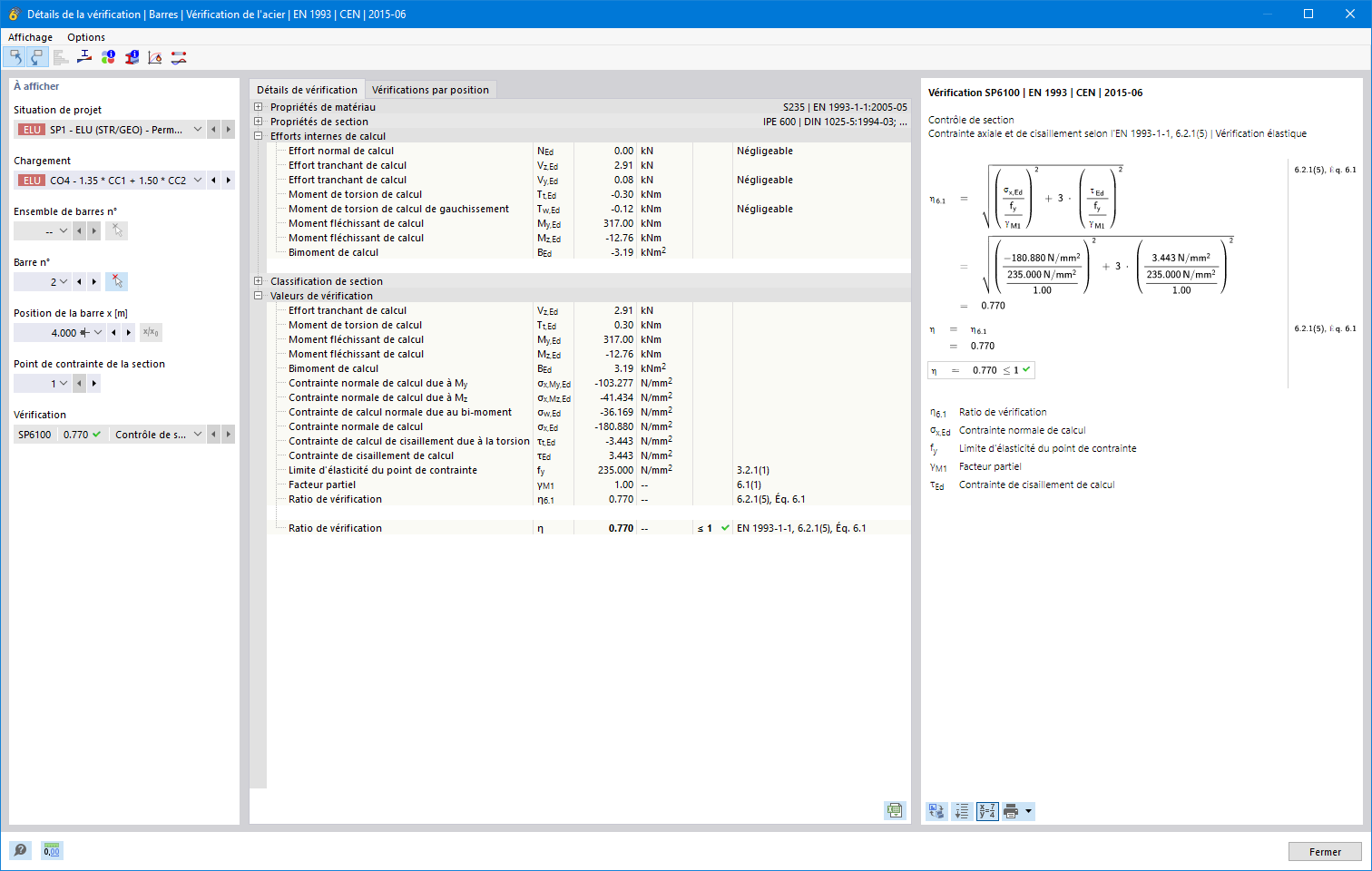Image resolution: width=1372 pixels, height=871 pixels.
Task: Click the red-blue wavy line toolbar icon
Action: click(x=179, y=57)
